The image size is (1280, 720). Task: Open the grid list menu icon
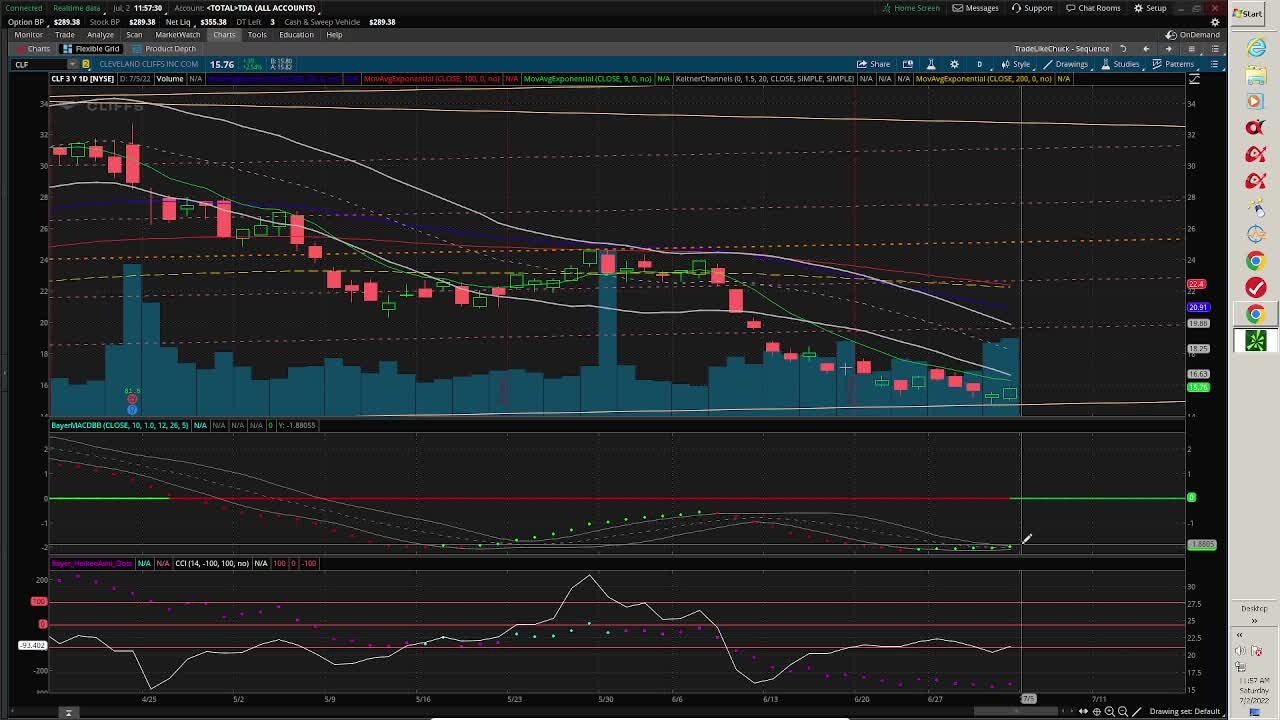click(x=1215, y=49)
